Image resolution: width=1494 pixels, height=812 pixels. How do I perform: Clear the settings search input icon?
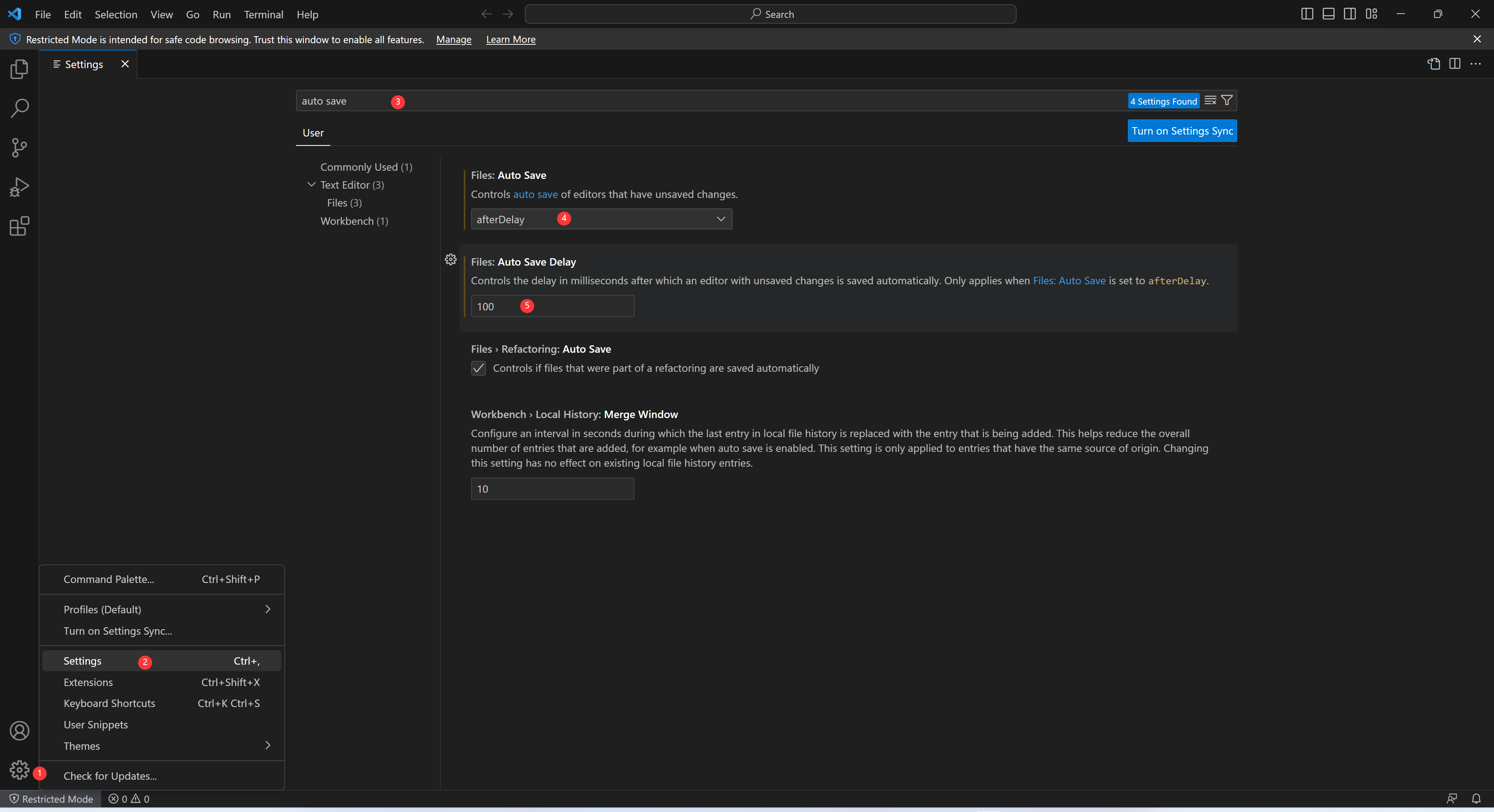[1210, 100]
